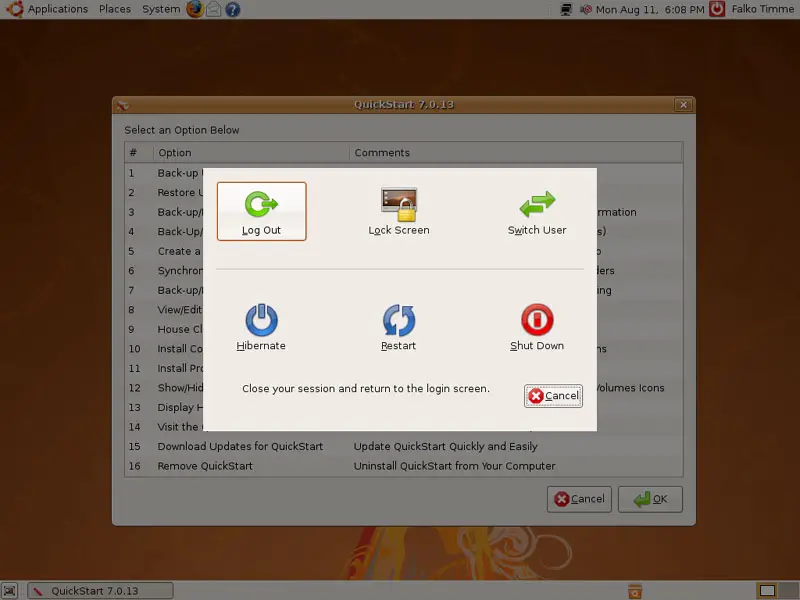
Task: Click 'Uninstall QuickStart from Your Computer' comment
Action: [455, 466]
